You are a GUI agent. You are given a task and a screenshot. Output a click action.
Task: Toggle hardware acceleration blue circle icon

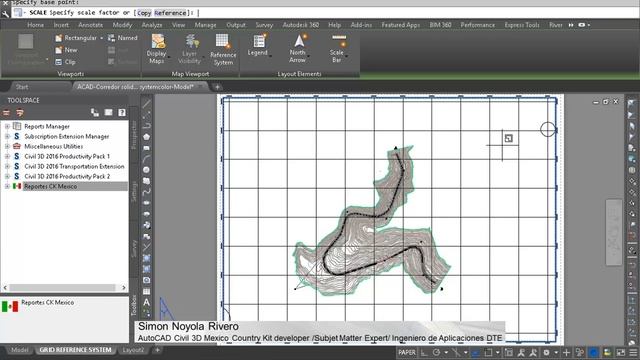tap(594, 353)
